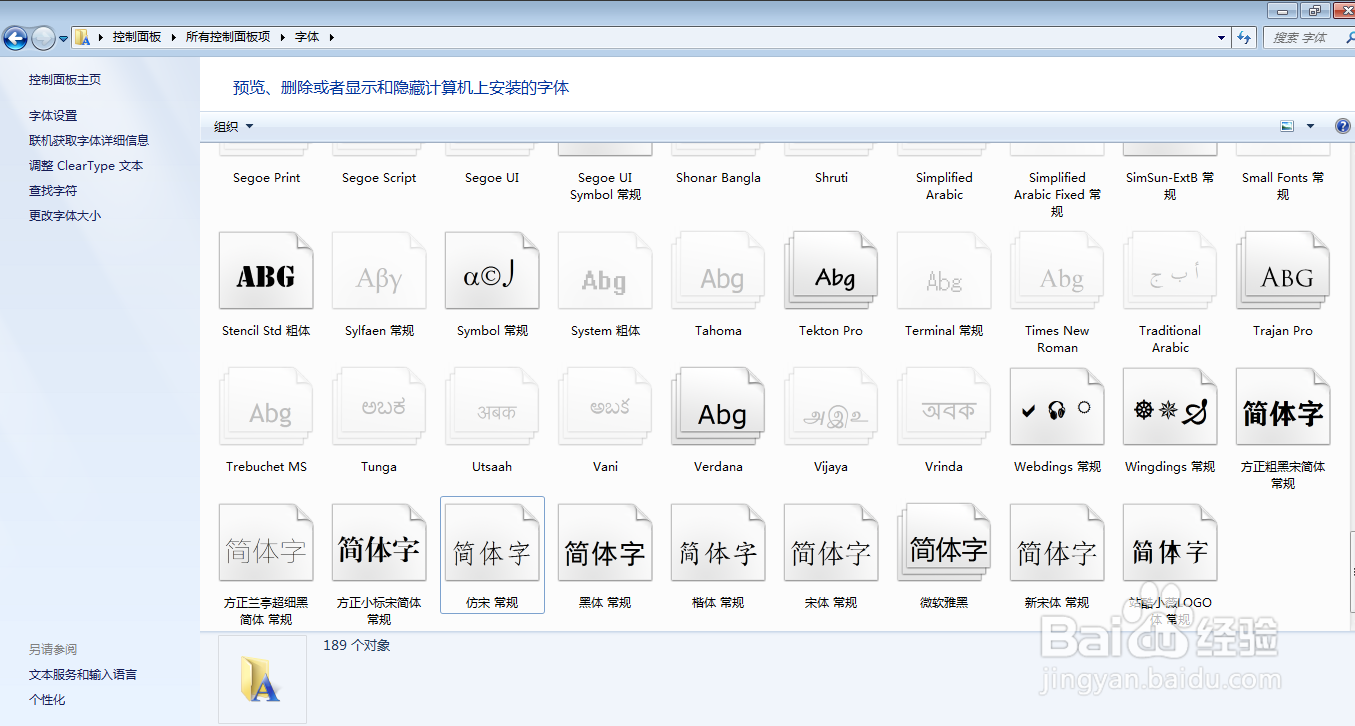Viewport: 1355px width, 726px height.
Task: Select the Sylfaen font icon
Action: click(379, 271)
